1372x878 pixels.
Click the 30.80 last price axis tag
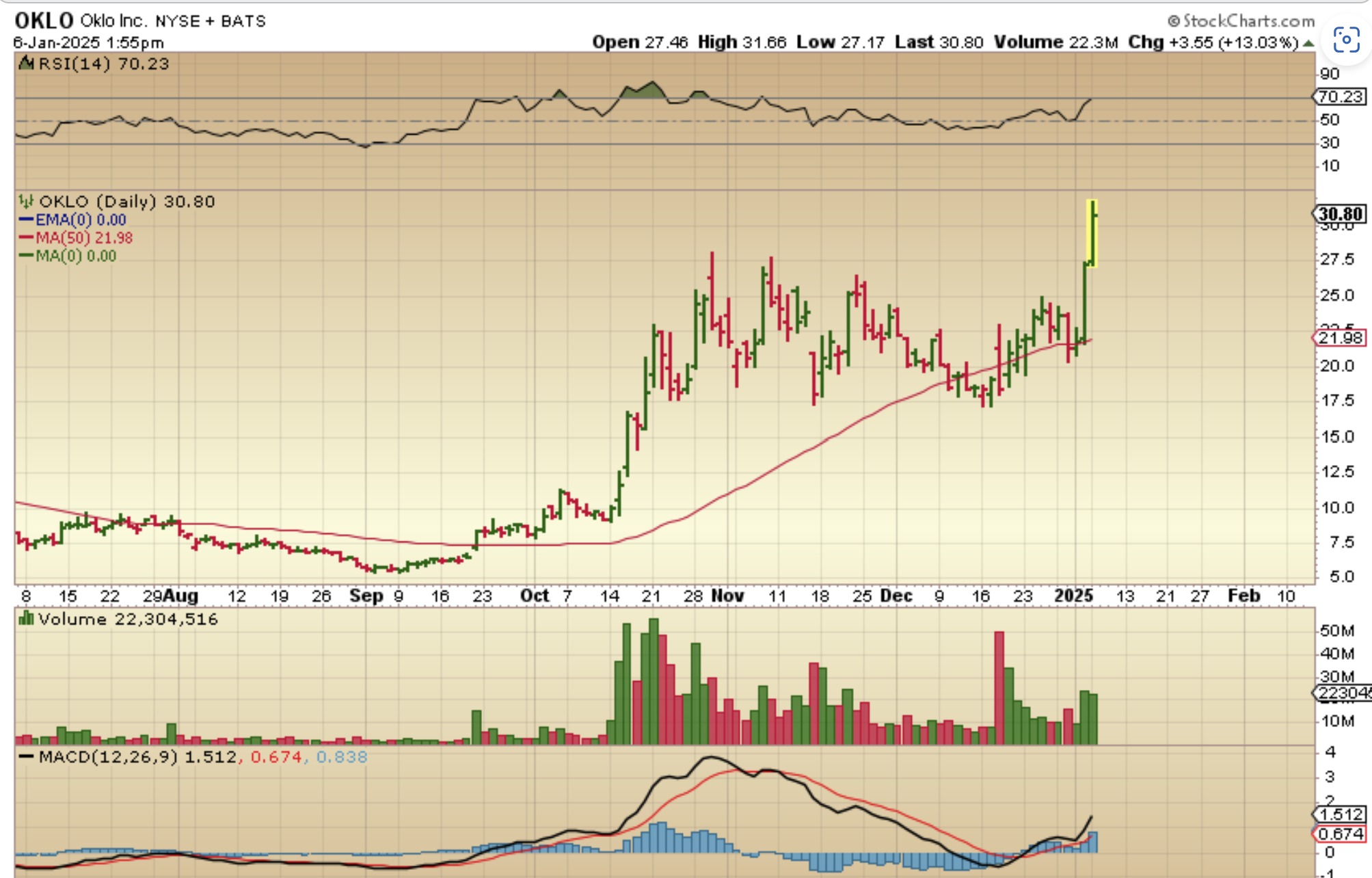coord(1340,214)
